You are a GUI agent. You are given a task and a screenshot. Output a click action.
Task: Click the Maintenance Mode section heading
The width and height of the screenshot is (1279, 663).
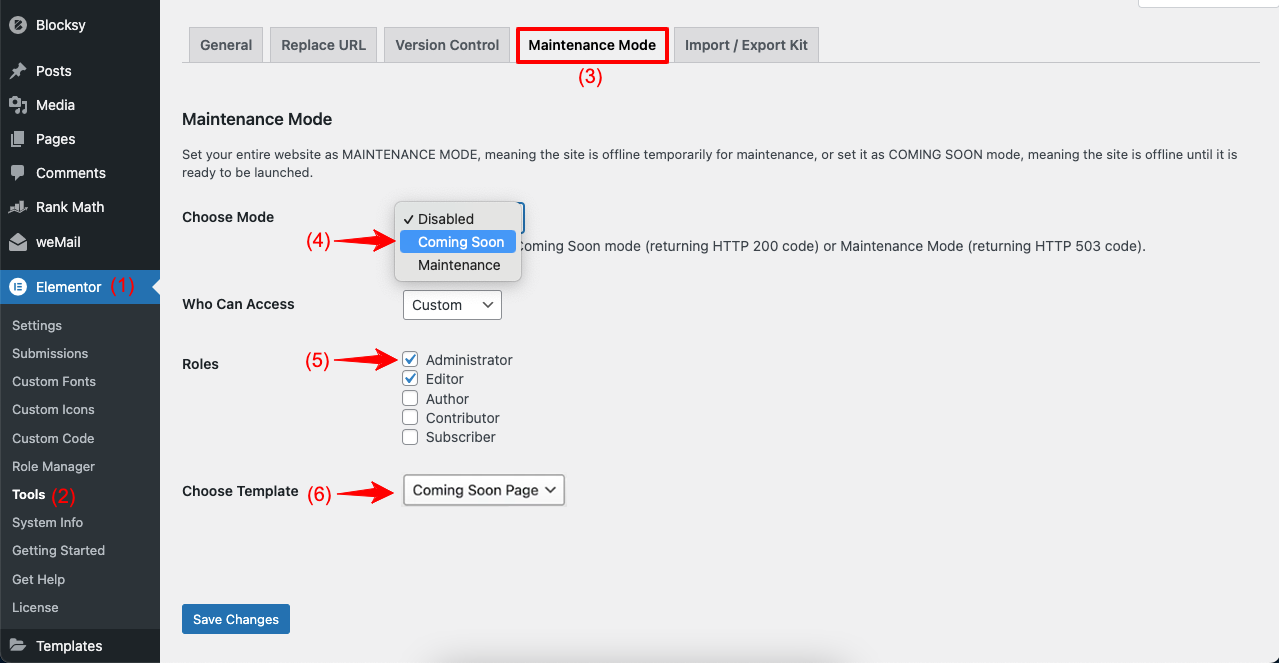(257, 119)
